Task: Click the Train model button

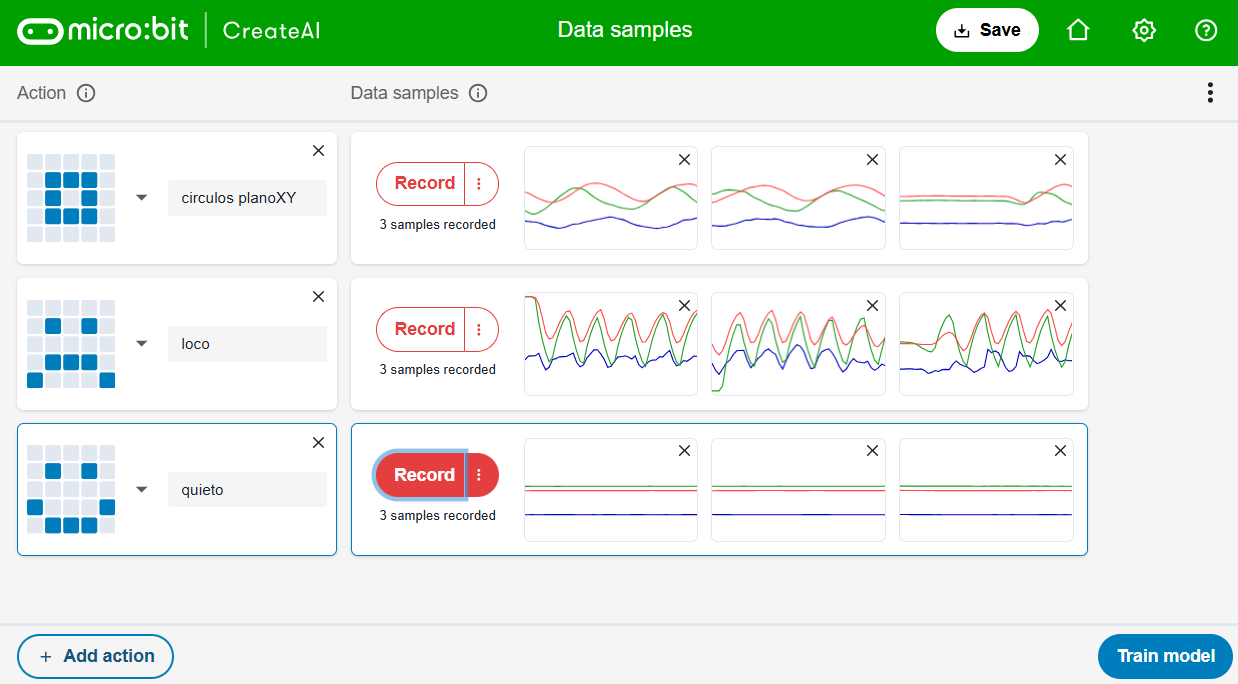Action: point(1165,656)
